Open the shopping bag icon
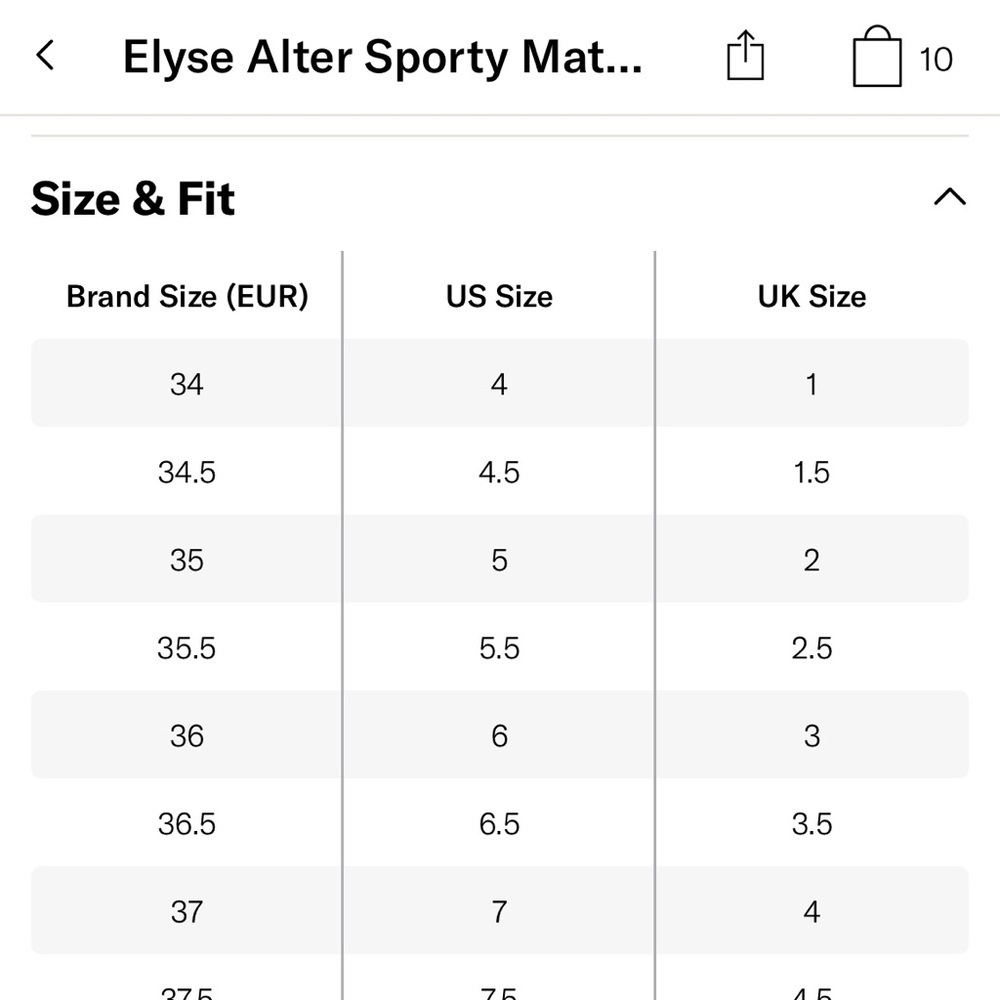 tap(877, 56)
